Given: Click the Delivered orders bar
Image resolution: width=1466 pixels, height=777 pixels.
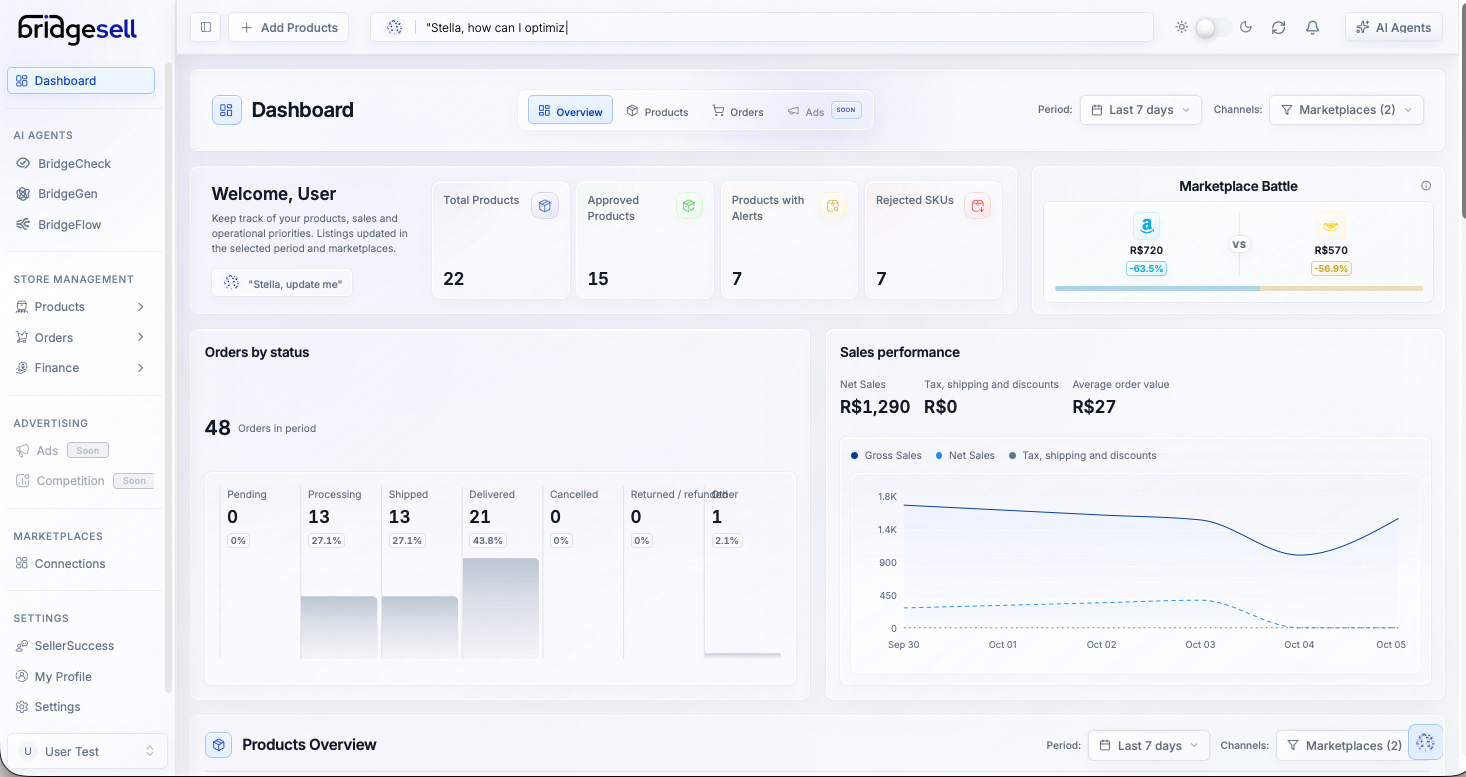Looking at the screenshot, I should pos(501,608).
